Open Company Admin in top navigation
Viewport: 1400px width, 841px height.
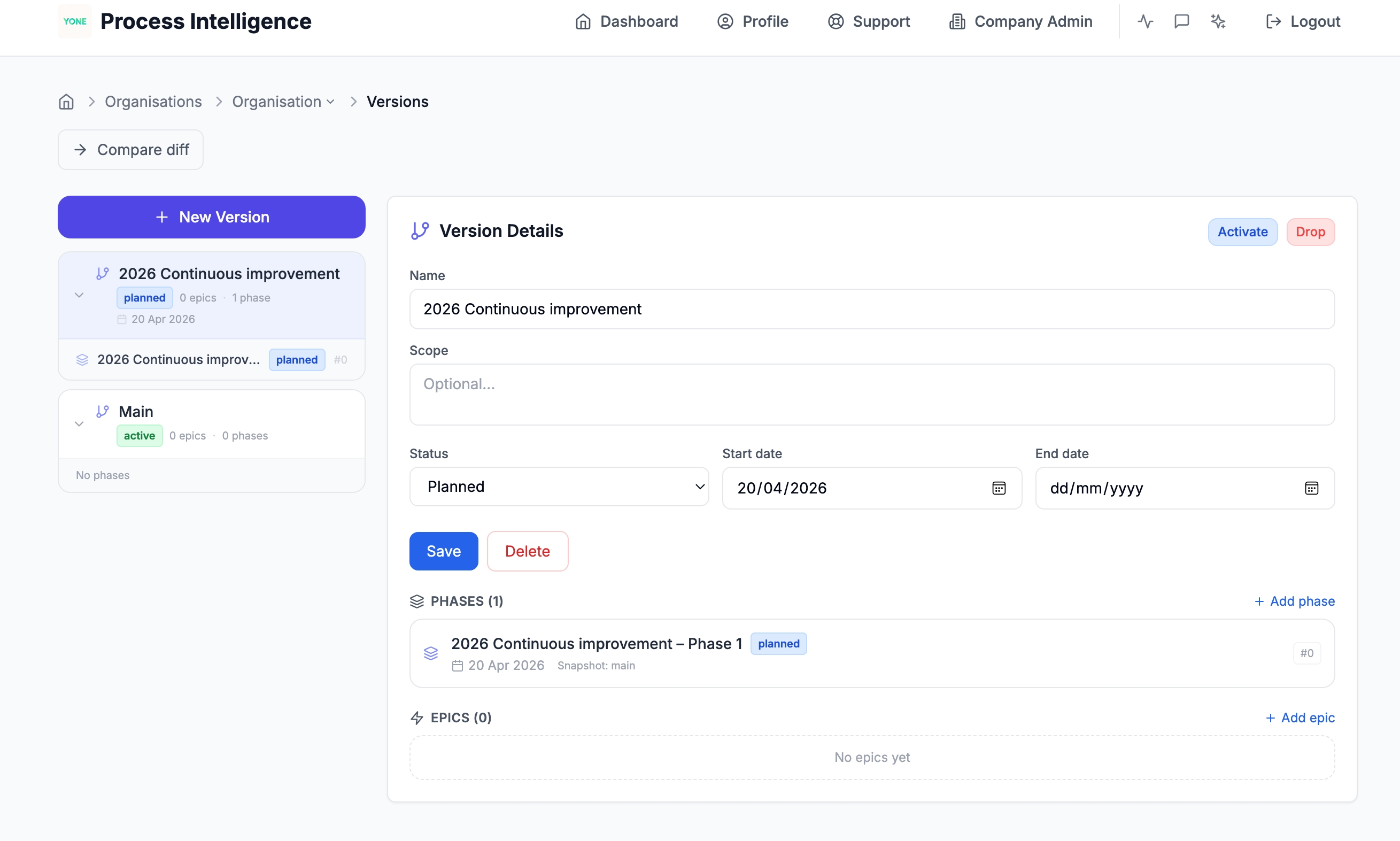click(x=1021, y=21)
